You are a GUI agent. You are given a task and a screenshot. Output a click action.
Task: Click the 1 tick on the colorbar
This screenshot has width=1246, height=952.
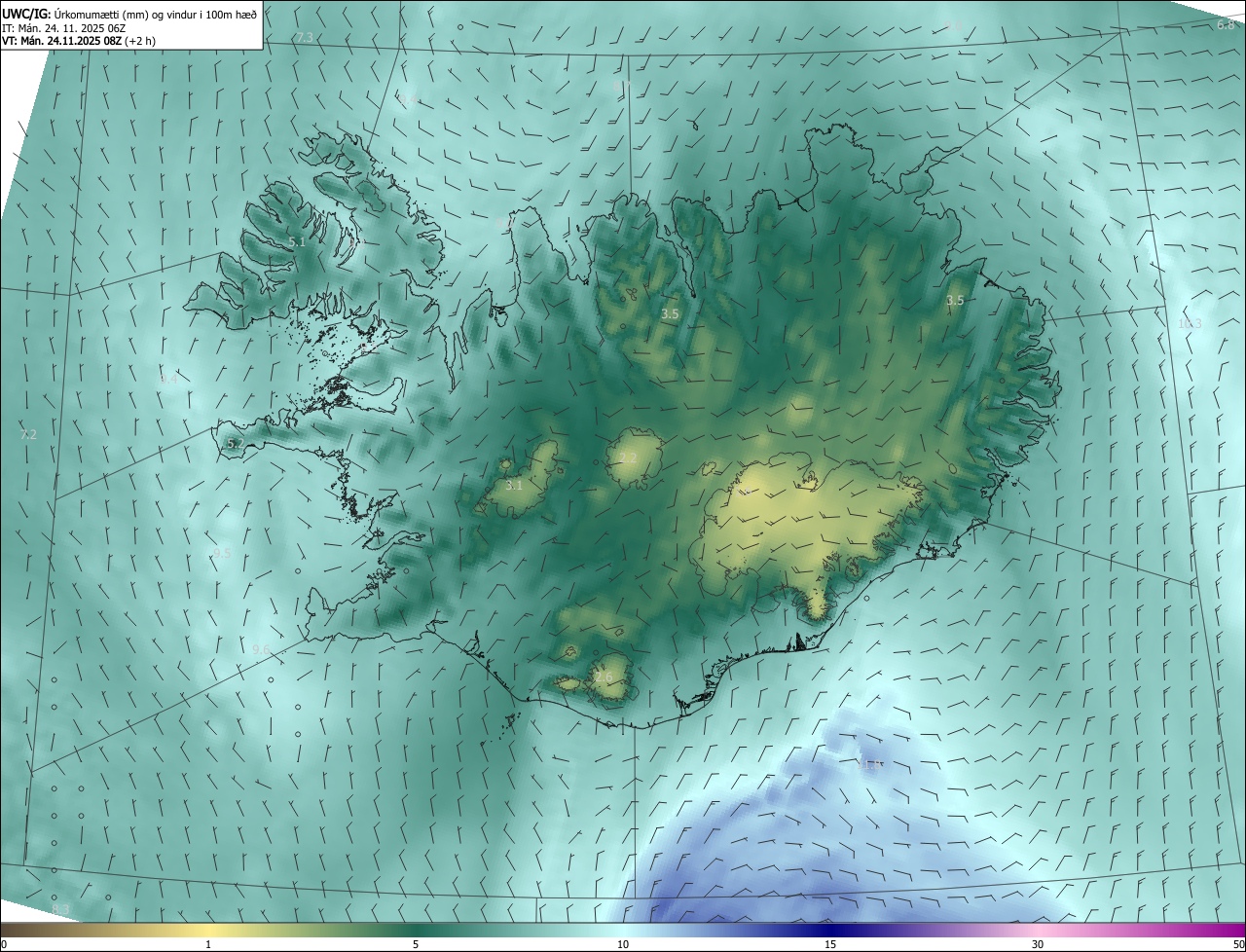tap(208, 944)
